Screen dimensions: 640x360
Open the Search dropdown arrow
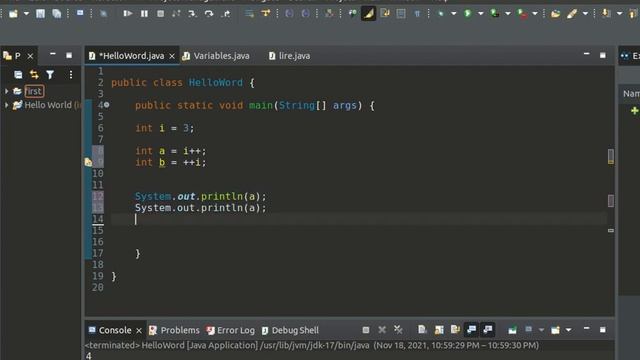[x=585, y=14]
